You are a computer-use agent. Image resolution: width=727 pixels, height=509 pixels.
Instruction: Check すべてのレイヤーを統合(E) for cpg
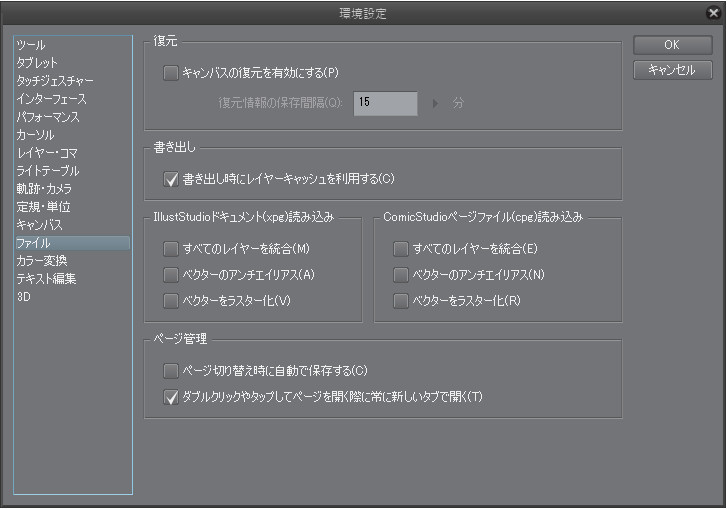[x=401, y=249]
